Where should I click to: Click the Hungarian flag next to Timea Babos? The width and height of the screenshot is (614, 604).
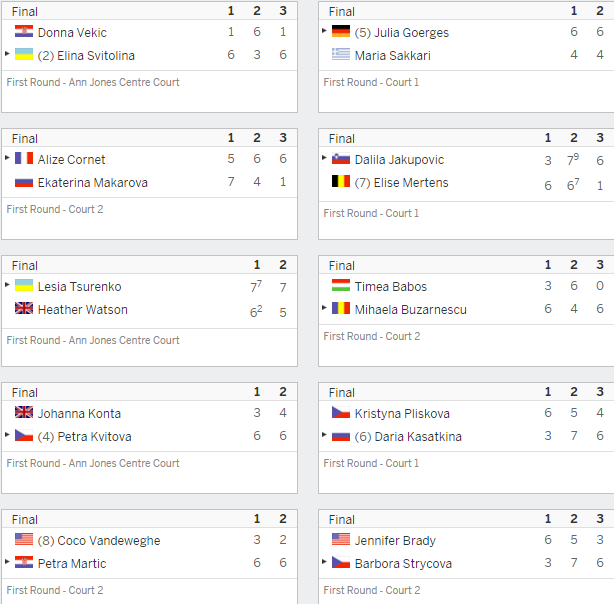click(x=341, y=285)
